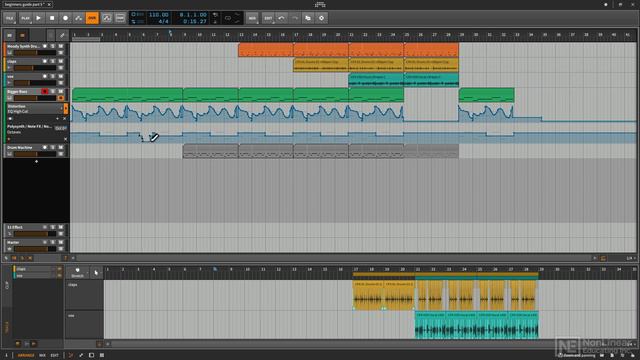Open the FILE menu

[10, 18]
